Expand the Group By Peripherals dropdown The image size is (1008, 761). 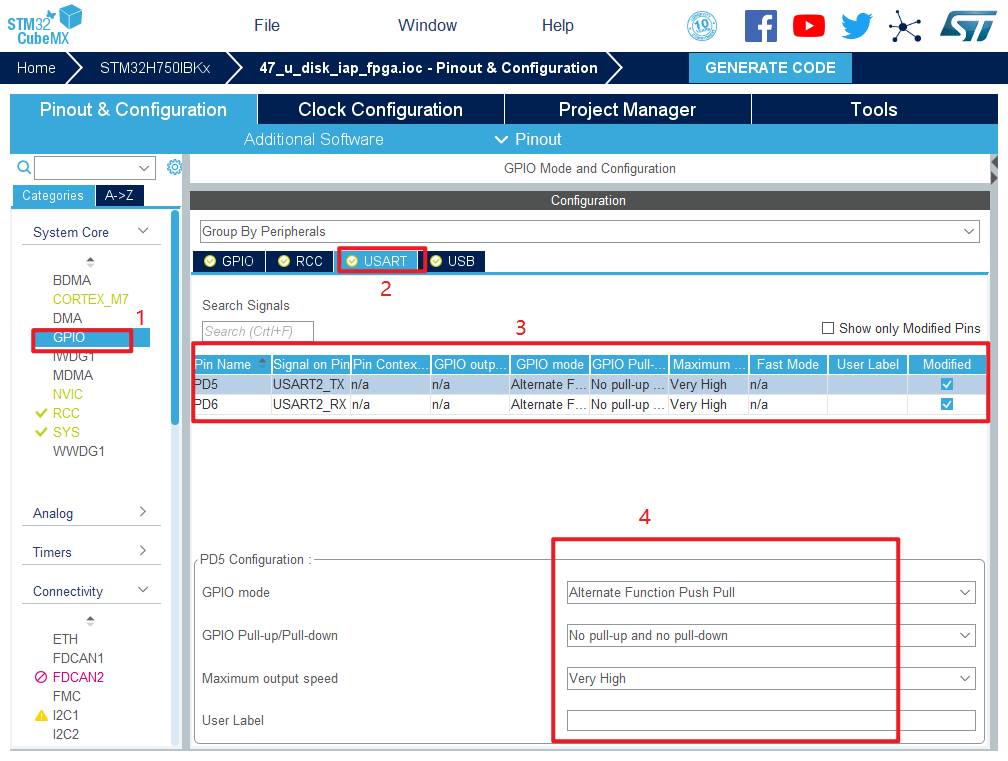pos(588,231)
